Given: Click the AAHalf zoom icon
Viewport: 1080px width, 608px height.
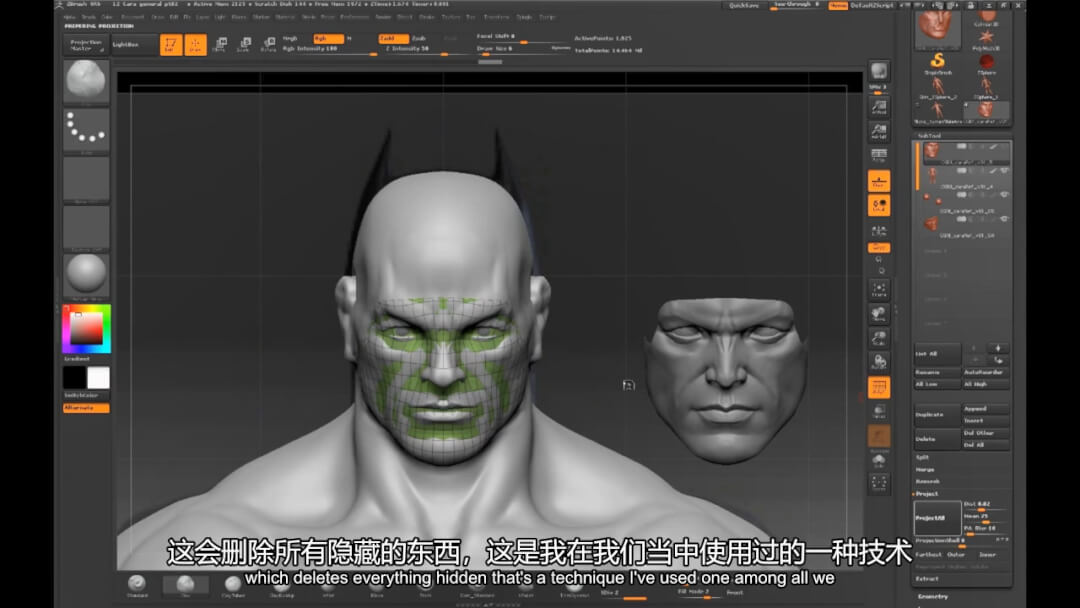Looking at the screenshot, I should pyautogui.click(x=878, y=131).
